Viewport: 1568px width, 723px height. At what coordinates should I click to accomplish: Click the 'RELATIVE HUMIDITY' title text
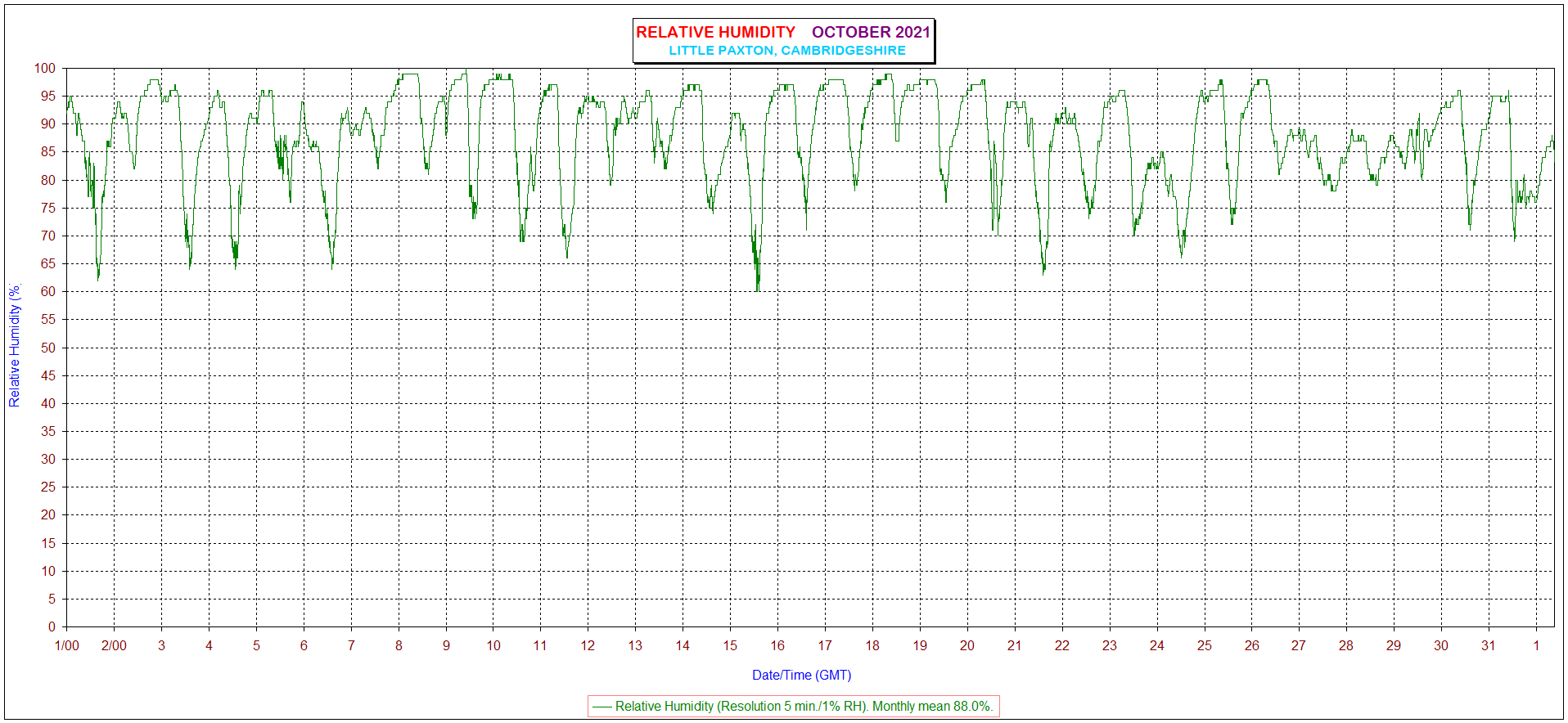pyautogui.click(x=715, y=32)
